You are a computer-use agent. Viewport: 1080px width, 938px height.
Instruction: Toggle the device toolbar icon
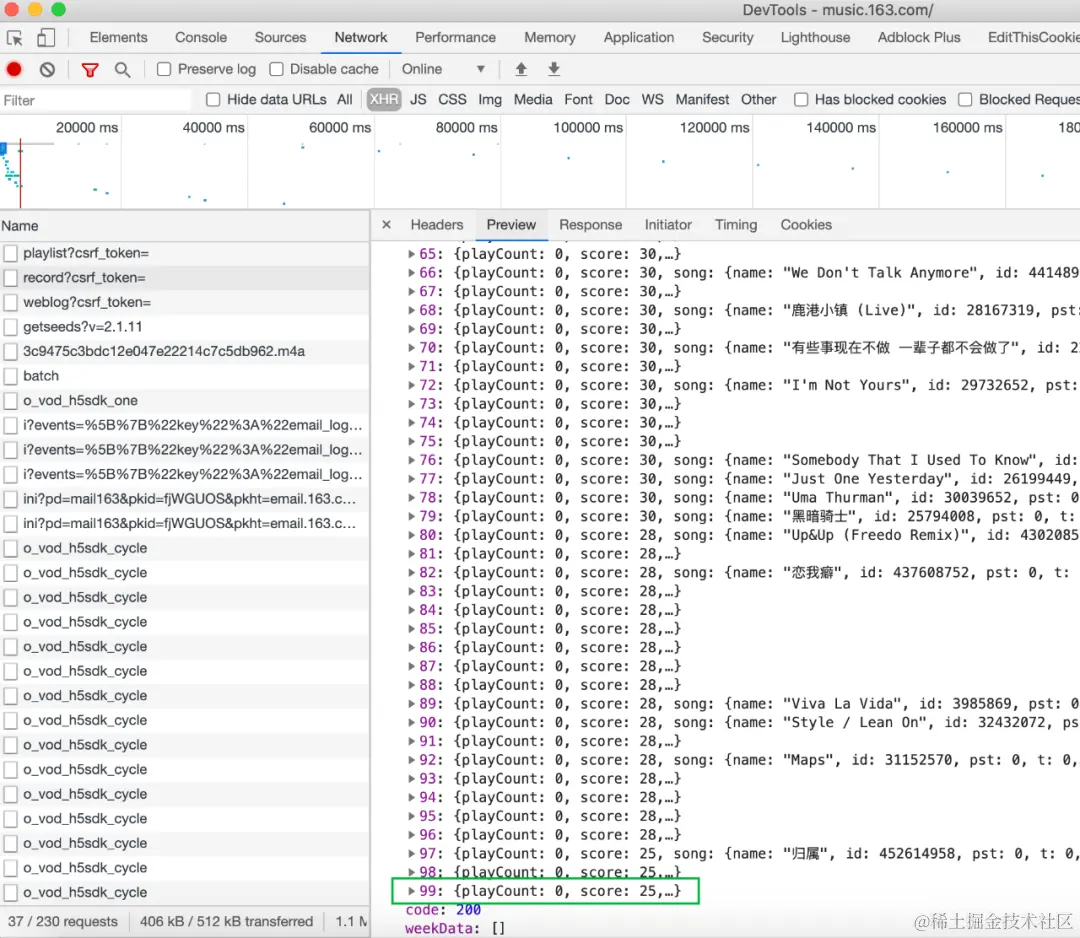click(x=46, y=38)
